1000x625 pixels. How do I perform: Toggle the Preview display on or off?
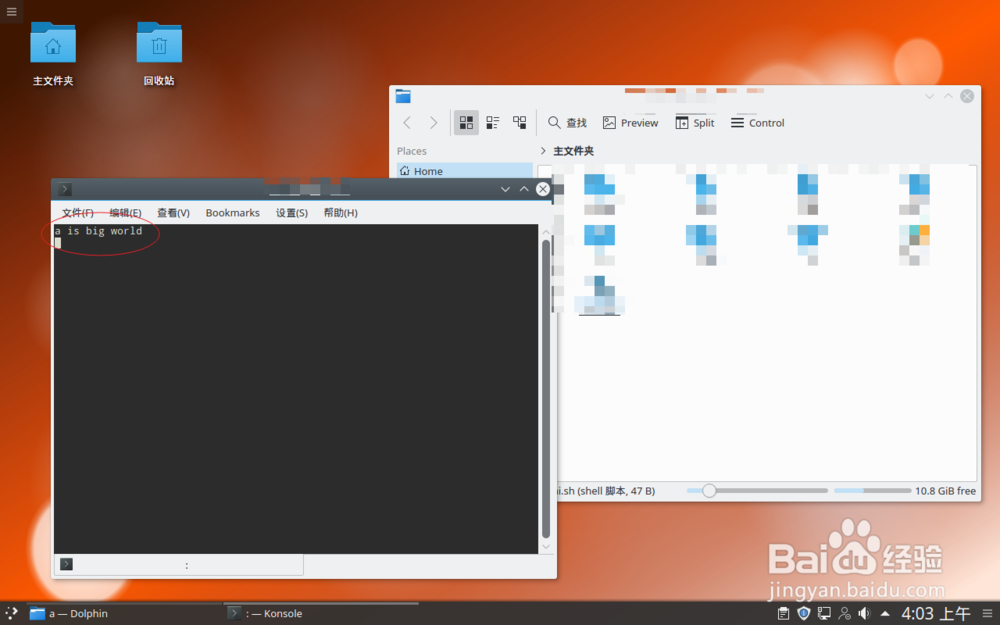click(630, 122)
